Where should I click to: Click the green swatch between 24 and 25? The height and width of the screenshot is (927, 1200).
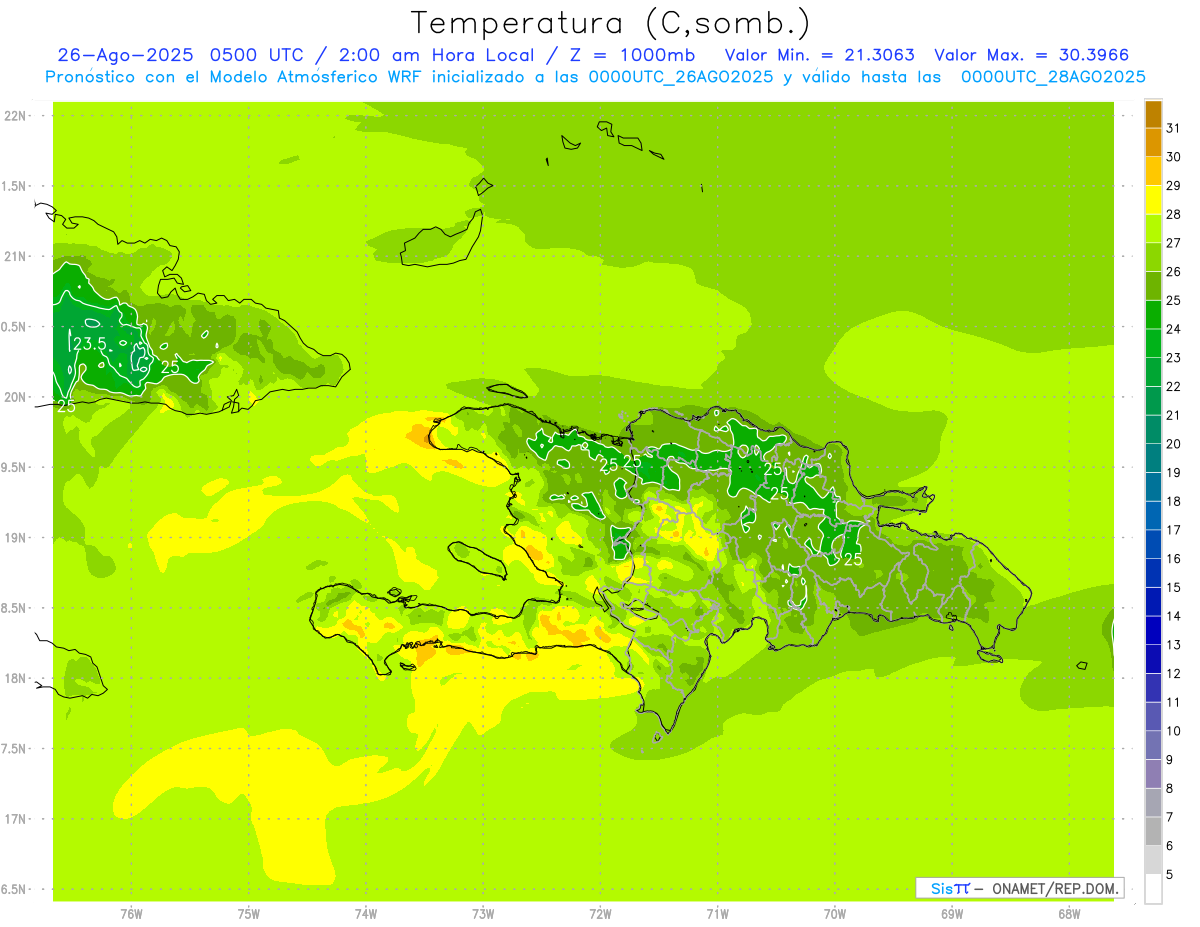(x=1154, y=315)
